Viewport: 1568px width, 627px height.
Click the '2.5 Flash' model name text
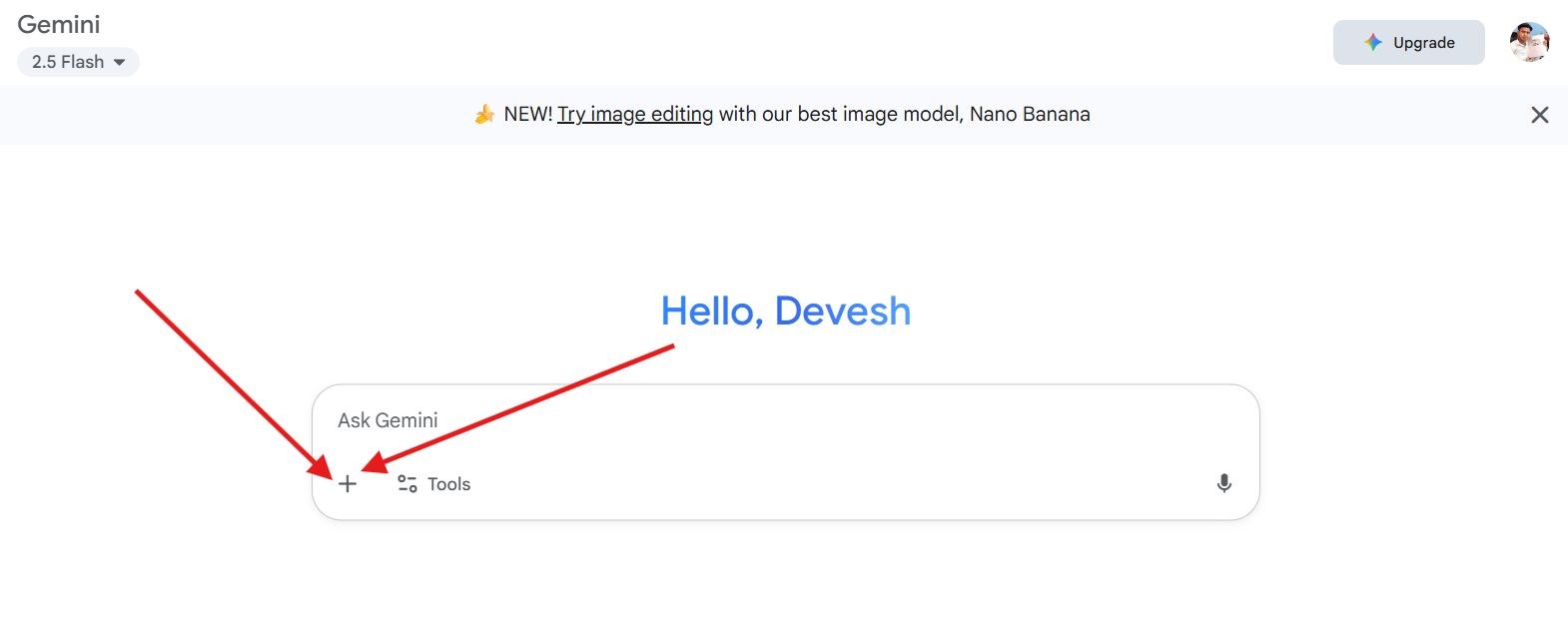click(x=67, y=62)
